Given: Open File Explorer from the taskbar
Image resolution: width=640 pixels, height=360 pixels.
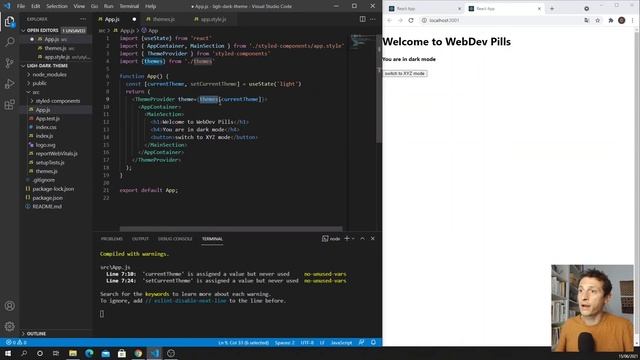Looking at the screenshot, I should (x=73, y=353).
